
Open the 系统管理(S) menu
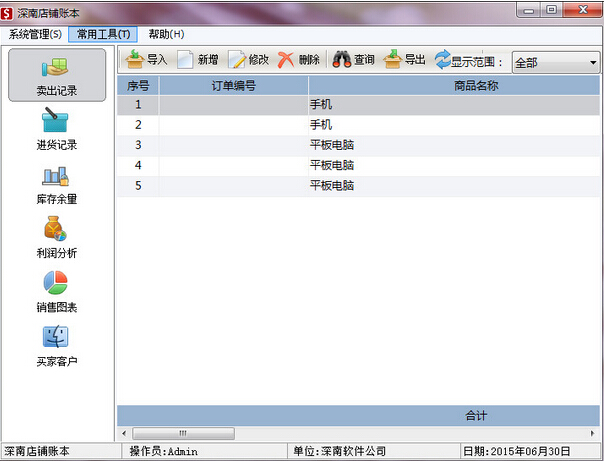coord(35,34)
